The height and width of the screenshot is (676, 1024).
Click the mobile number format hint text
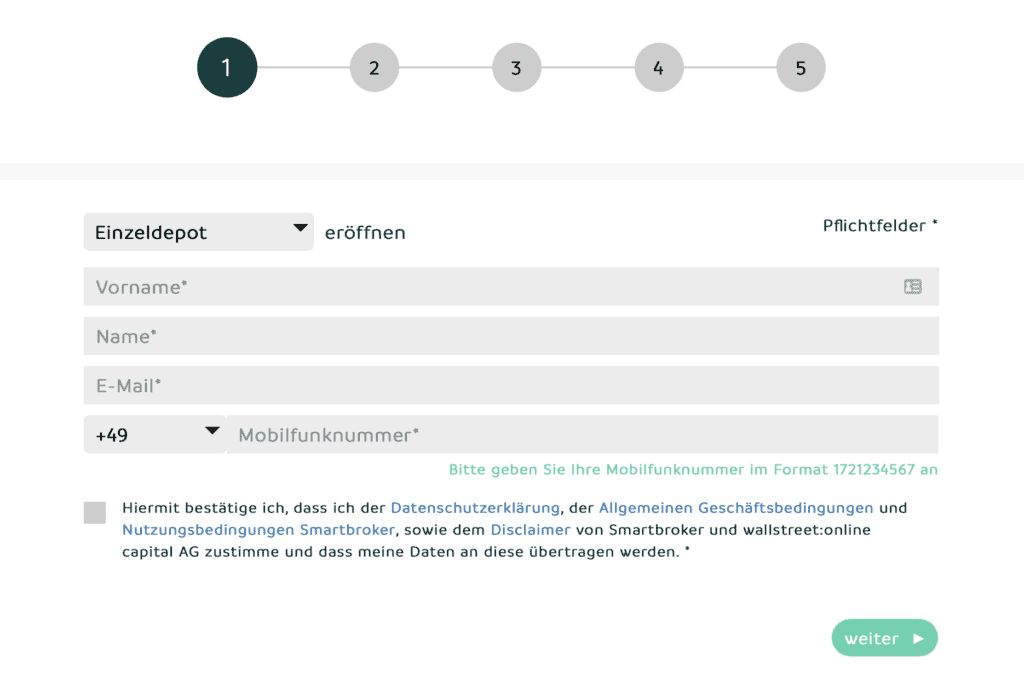pyautogui.click(x=693, y=470)
